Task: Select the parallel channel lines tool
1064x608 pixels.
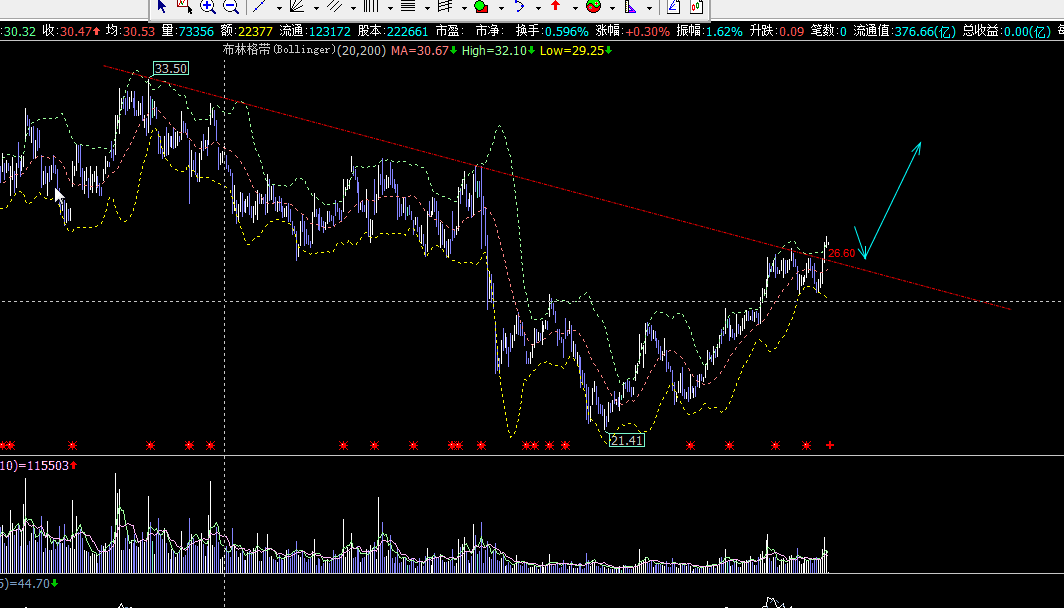Action: (x=334, y=7)
